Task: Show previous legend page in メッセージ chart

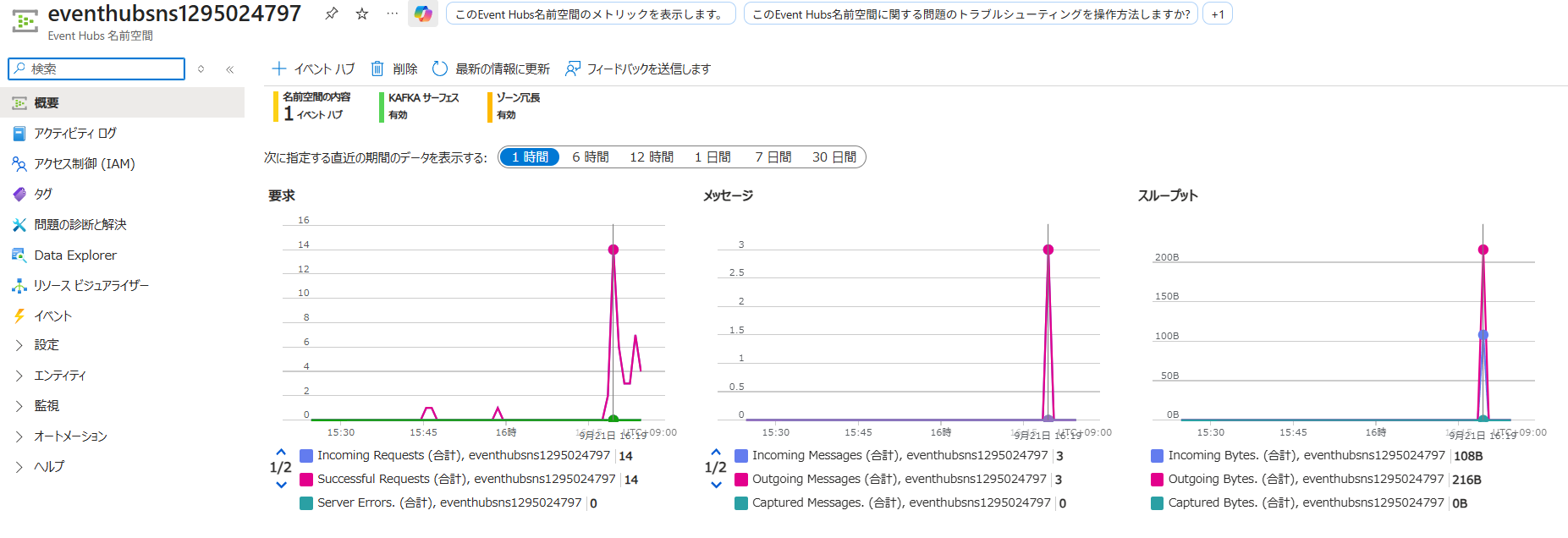Action: (716, 453)
